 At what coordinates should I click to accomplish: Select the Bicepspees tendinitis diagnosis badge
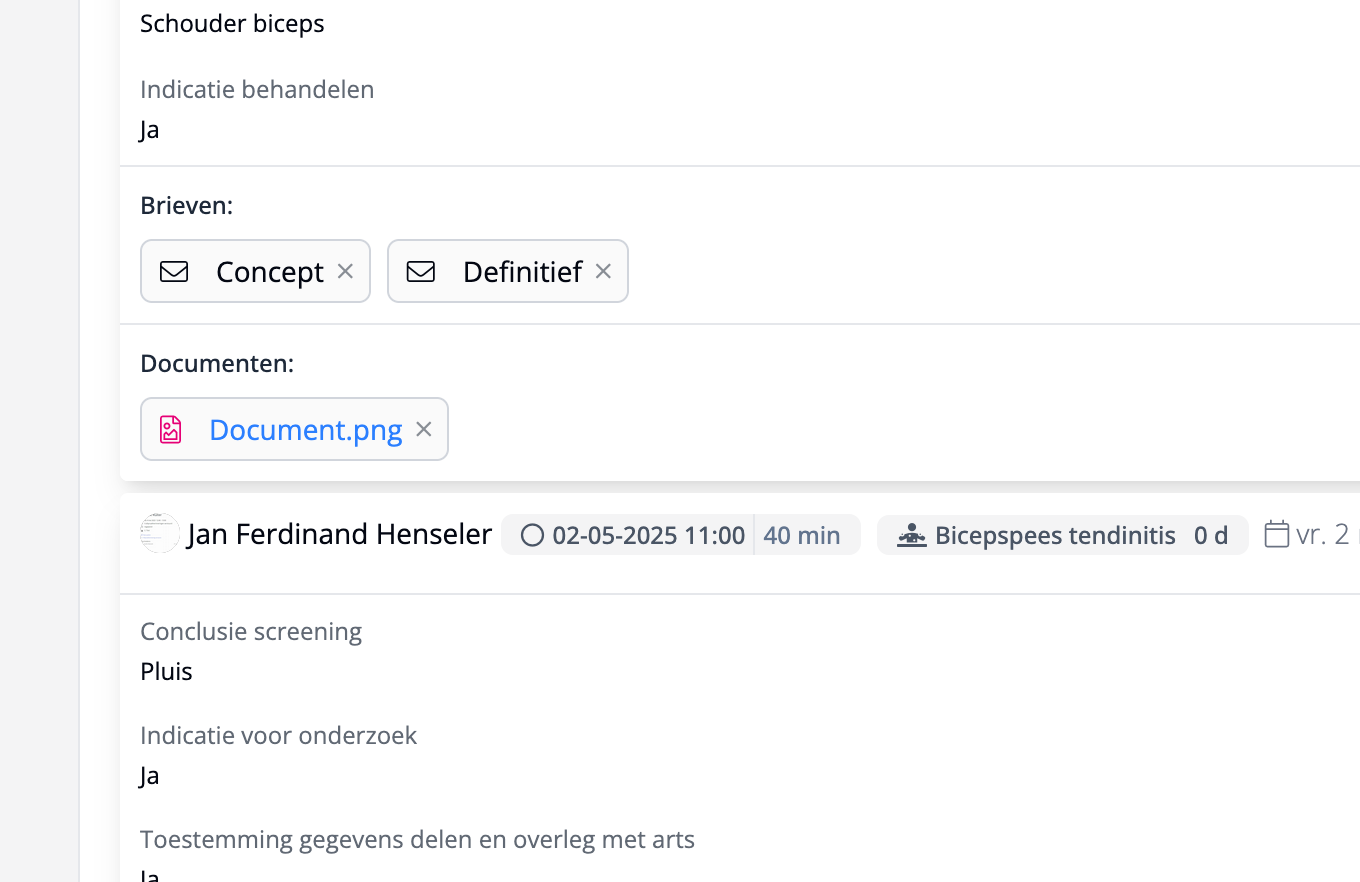(1054, 535)
